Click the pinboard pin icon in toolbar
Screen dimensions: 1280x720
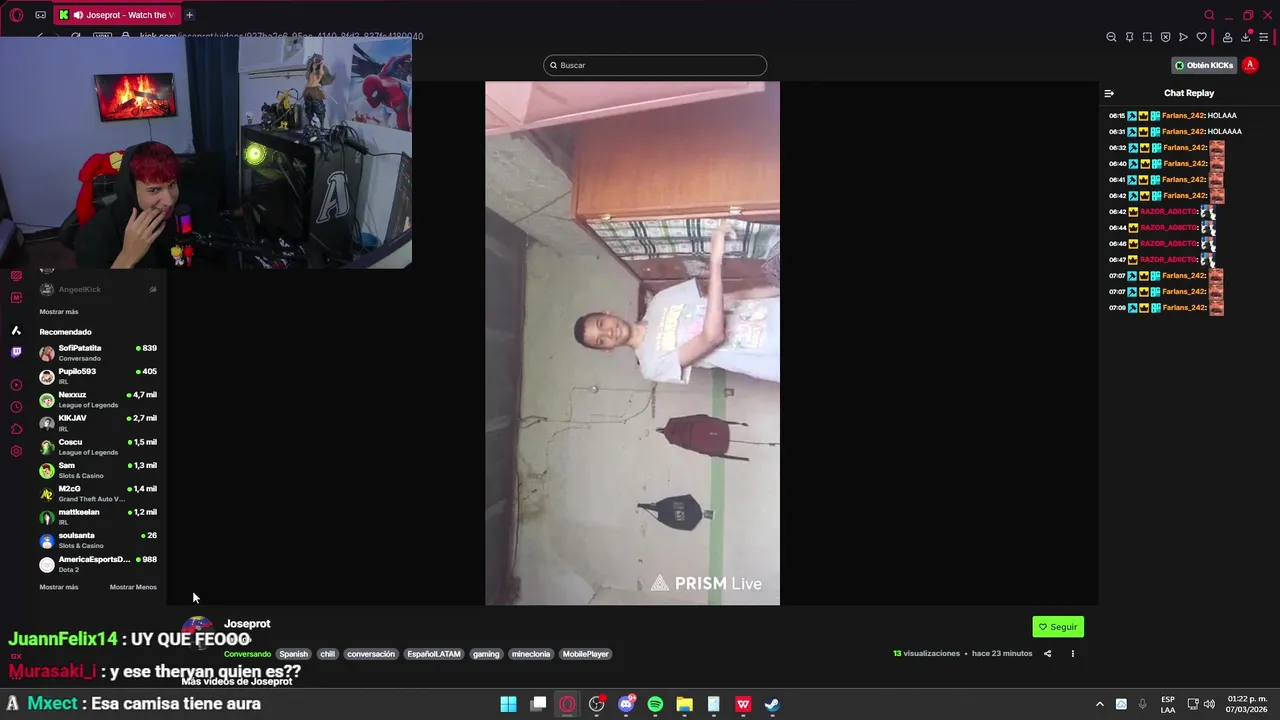click(x=1129, y=37)
